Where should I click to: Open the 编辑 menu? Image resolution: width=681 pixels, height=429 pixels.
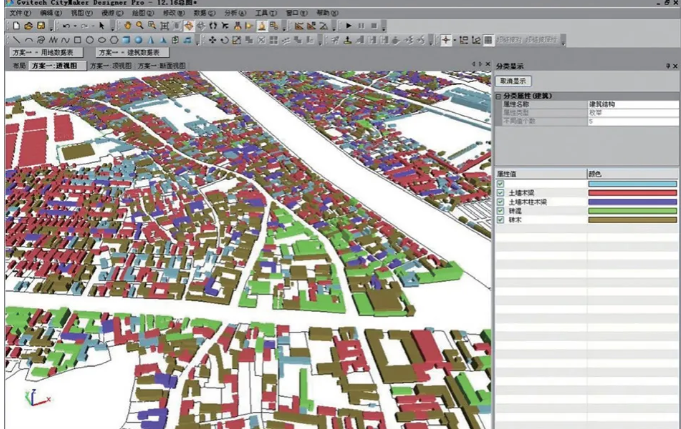click(x=51, y=13)
